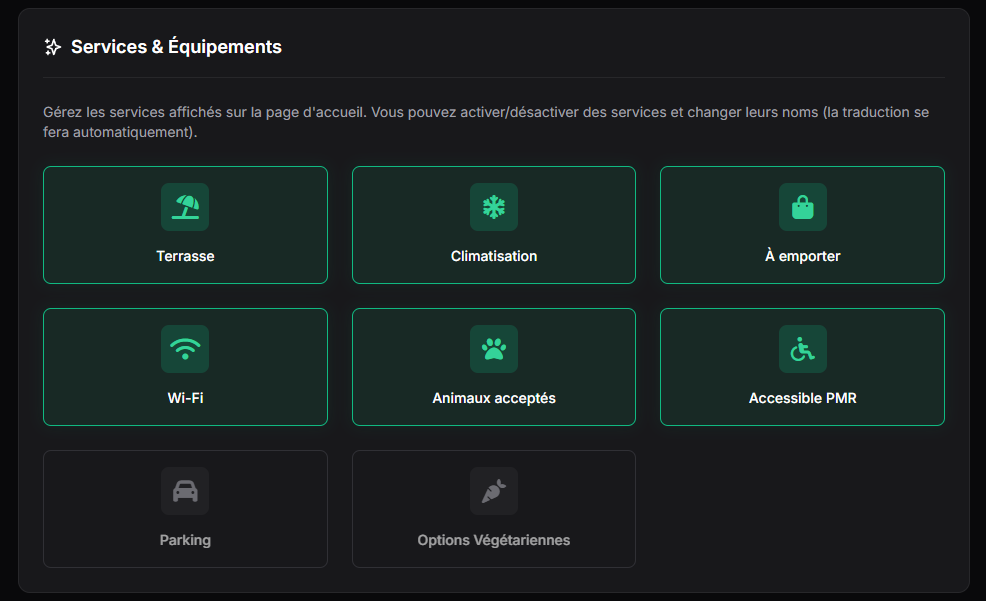Click the beach umbrella Terrasse icon
The width and height of the screenshot is (986, 601).
[x=185, y=207]
